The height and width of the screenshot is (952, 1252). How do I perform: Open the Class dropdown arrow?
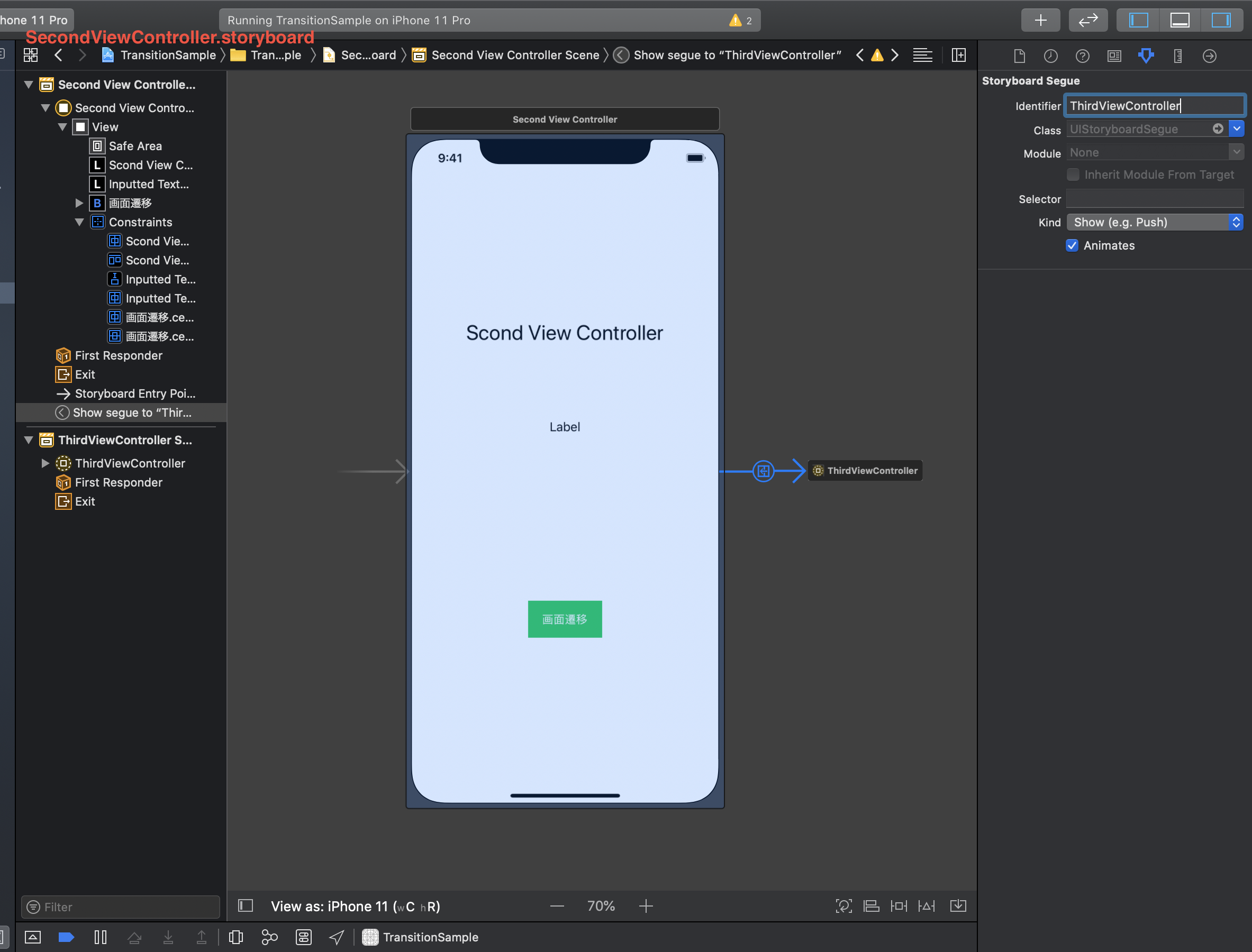(x=1237, y=129)
